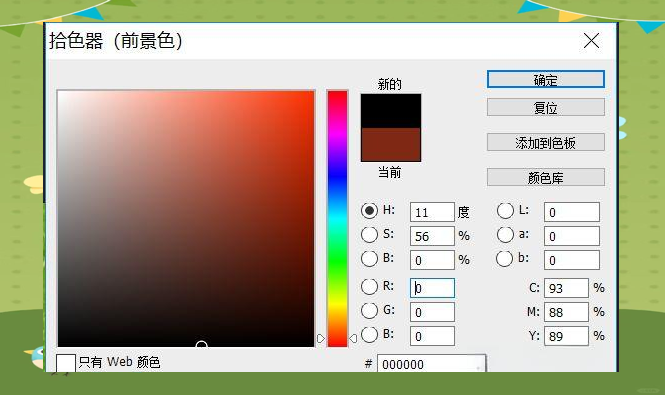Screen dimensions: 665x395
Task: Enable the 只有 Web 颜色 checkbox
Action: (x=66, y=363)
